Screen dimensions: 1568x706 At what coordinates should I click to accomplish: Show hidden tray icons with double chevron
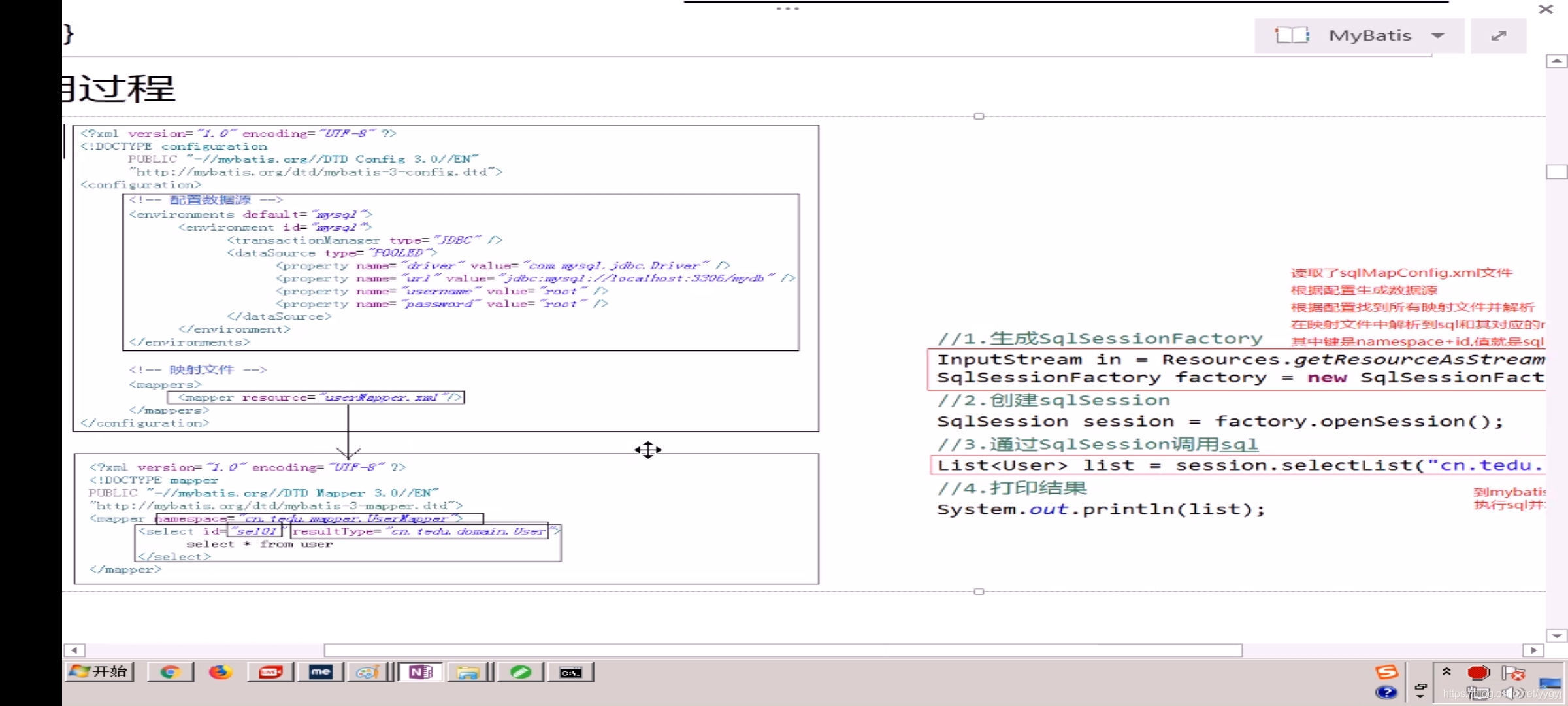(1446, 671)
